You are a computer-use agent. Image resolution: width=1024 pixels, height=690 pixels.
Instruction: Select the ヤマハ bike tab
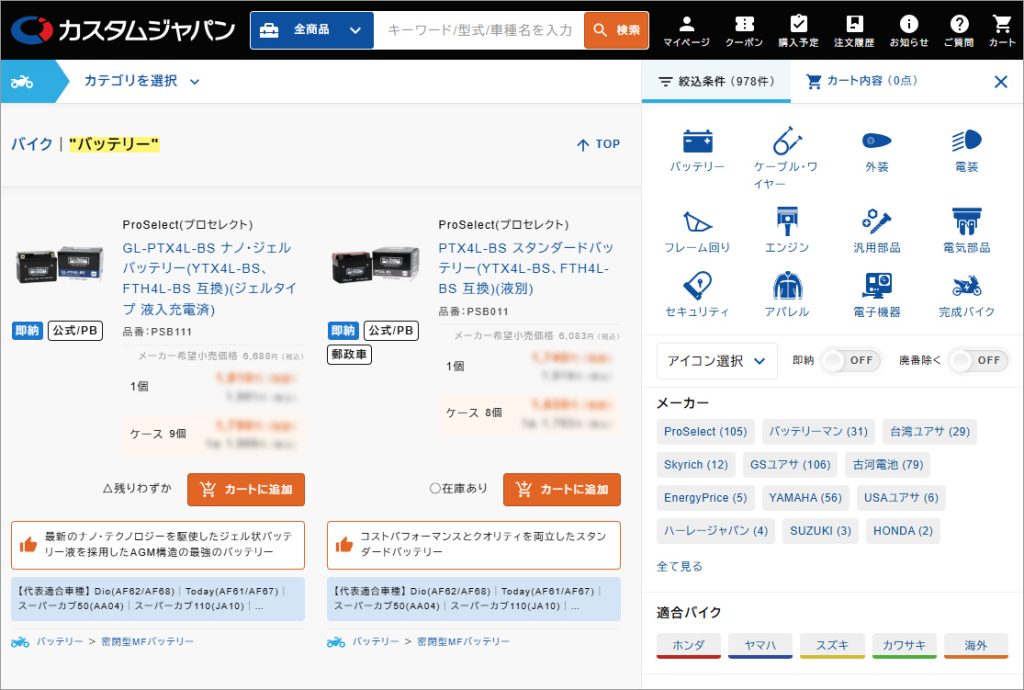(x=760, y=645)
